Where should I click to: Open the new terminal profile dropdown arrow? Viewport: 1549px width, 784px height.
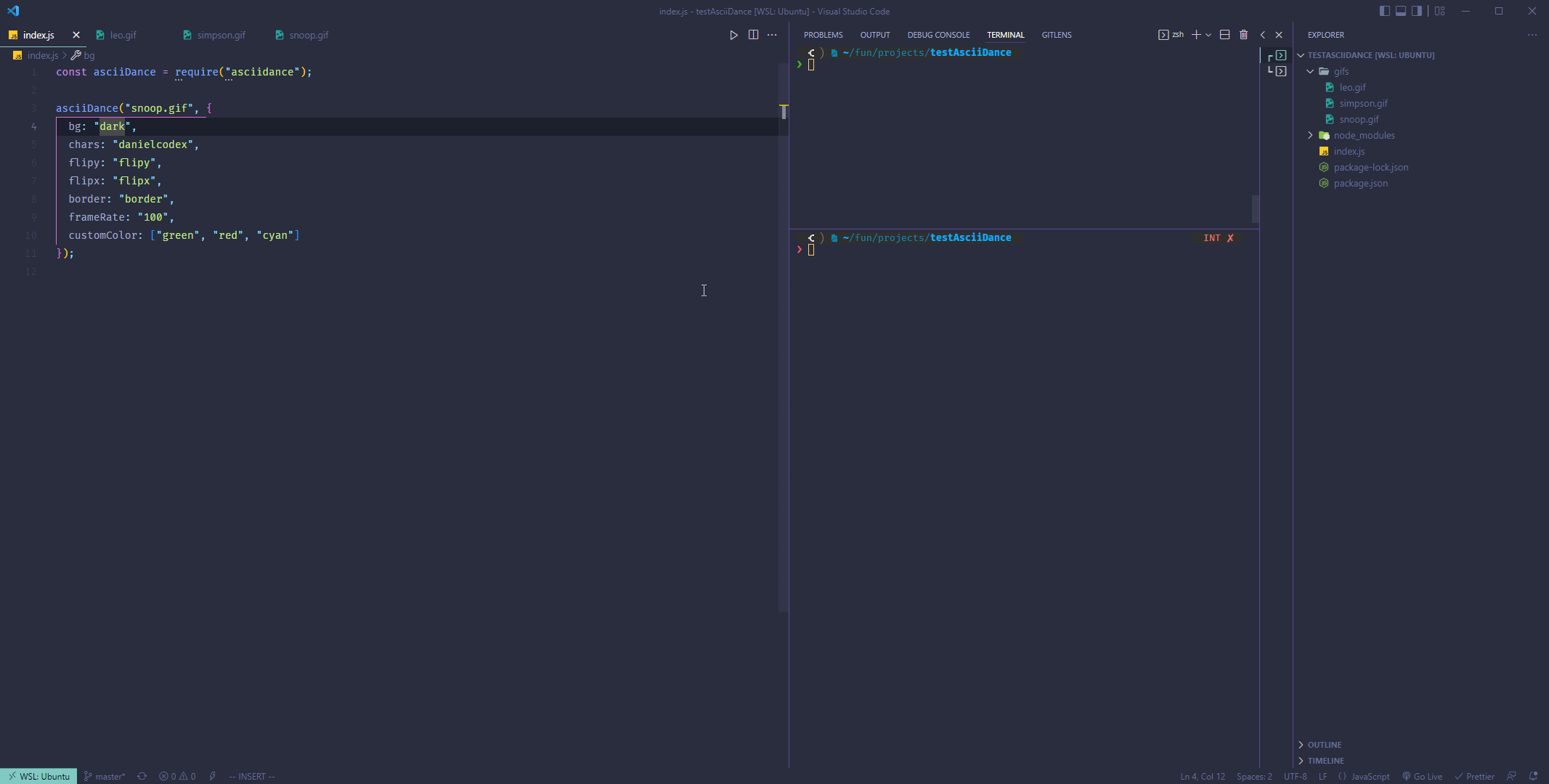(1208, 35)
